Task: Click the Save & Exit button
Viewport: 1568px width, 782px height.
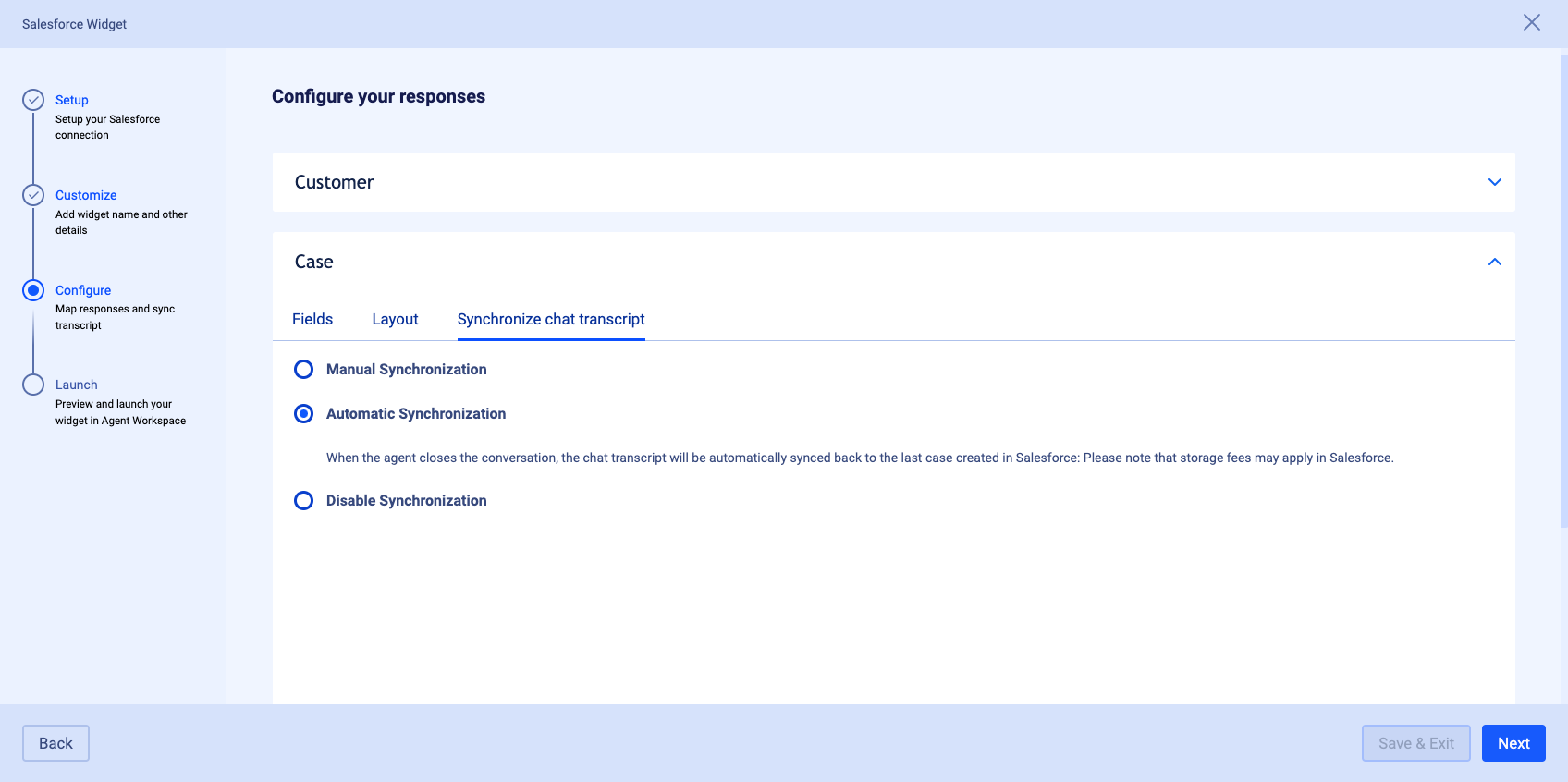Action: pos(1416,743)
